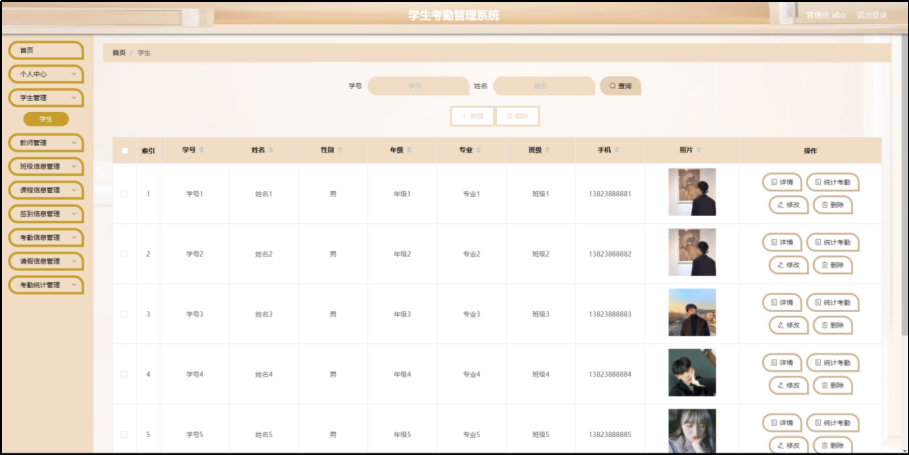Expand the 考勤统计管理 sidebar menu
Image resolution: width=909 pixels, height=455 pixels.
46,285
